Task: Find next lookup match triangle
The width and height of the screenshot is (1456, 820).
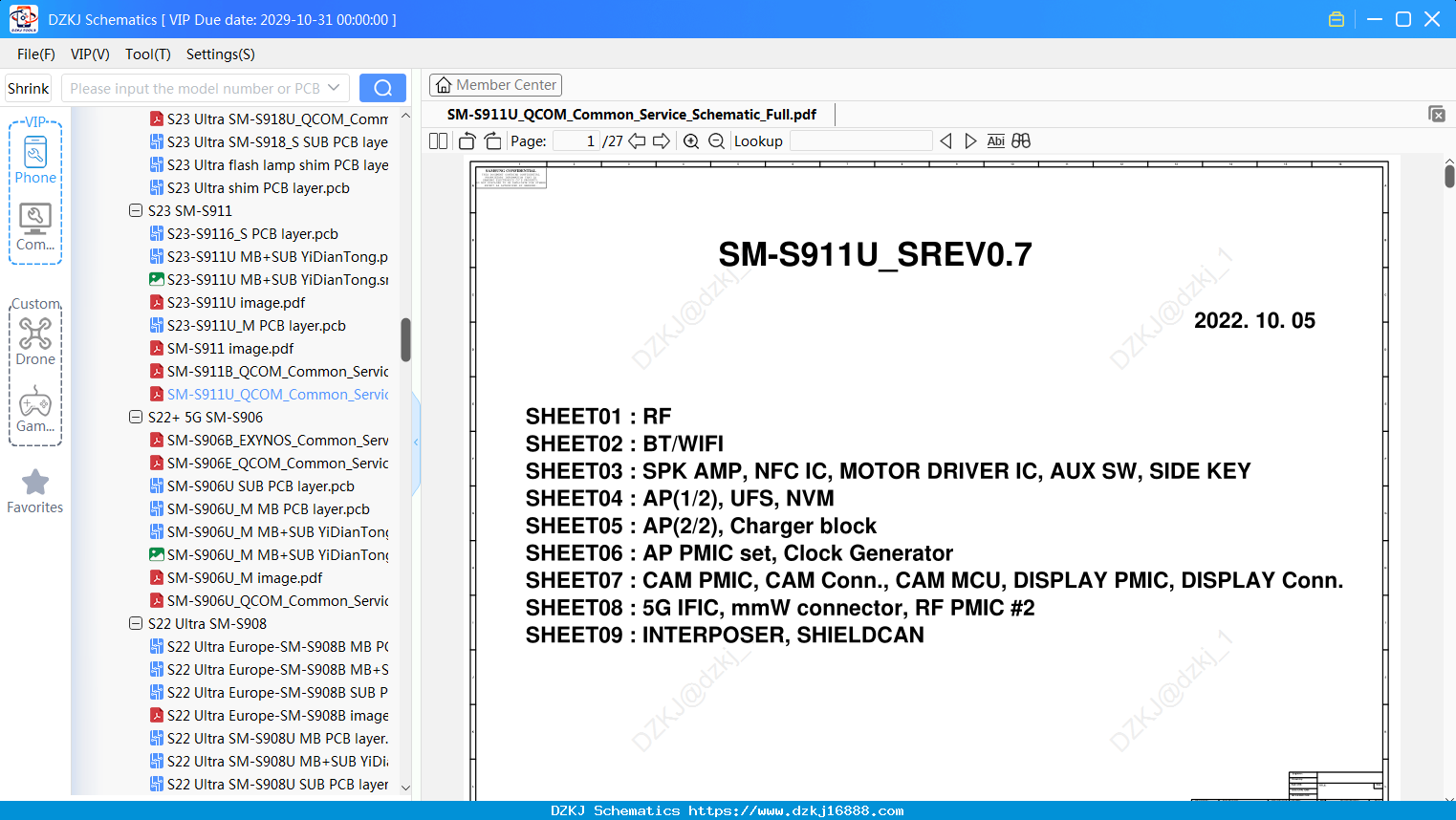Action: click(x=970, y=141)
